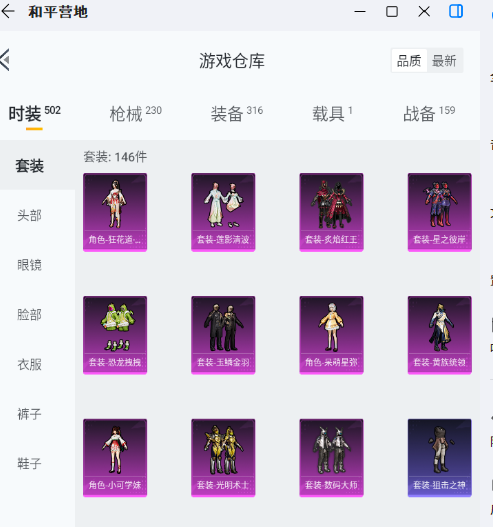This screenshot has height=527, width=493.
Task: Open the 战备 tab
Action: [429, 114]
